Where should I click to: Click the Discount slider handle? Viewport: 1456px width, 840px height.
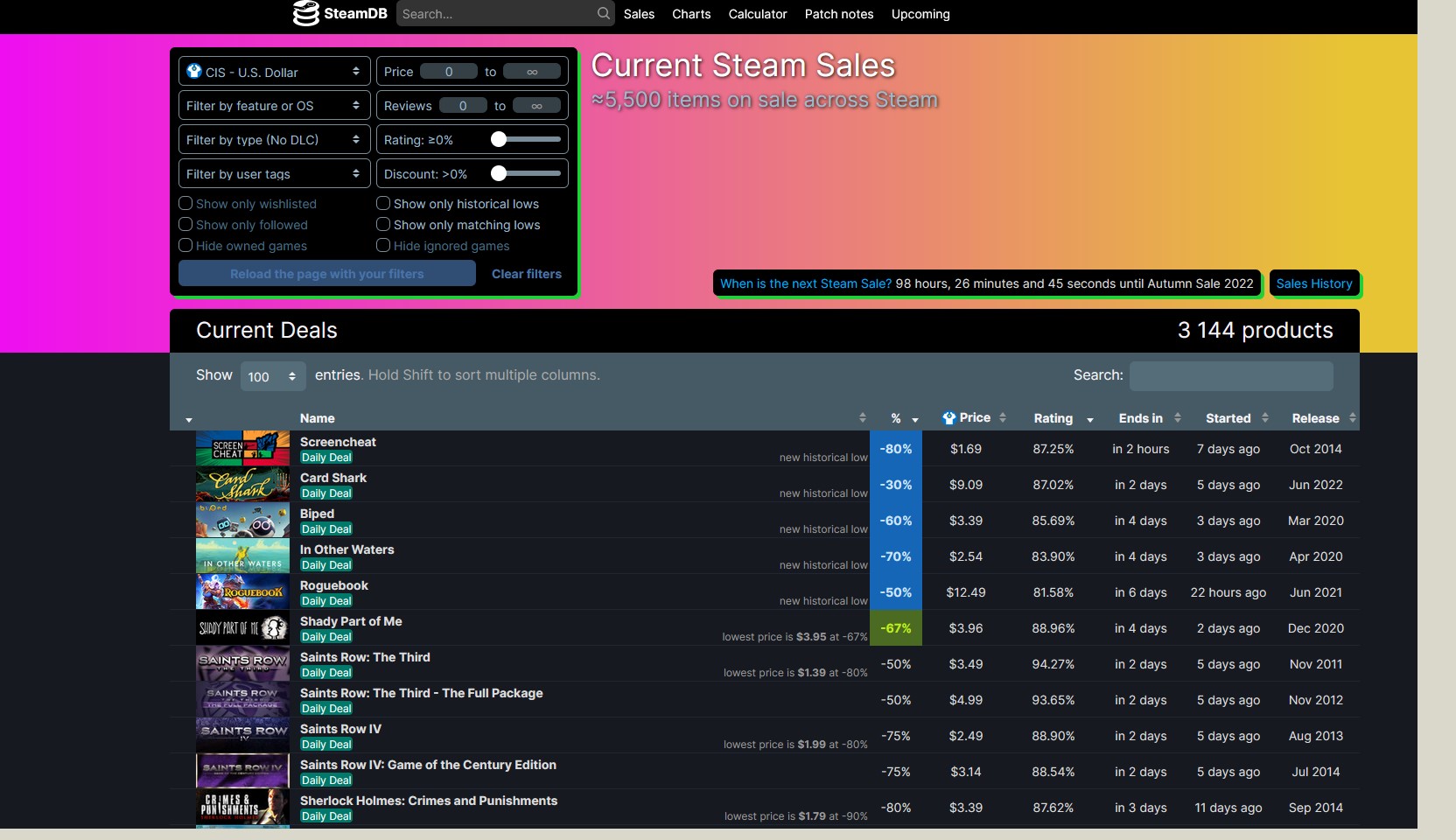pyautogui.click(x=499, y=173)
